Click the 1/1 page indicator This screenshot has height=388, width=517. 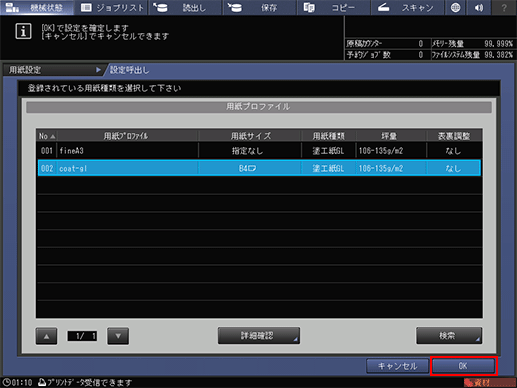82,336
